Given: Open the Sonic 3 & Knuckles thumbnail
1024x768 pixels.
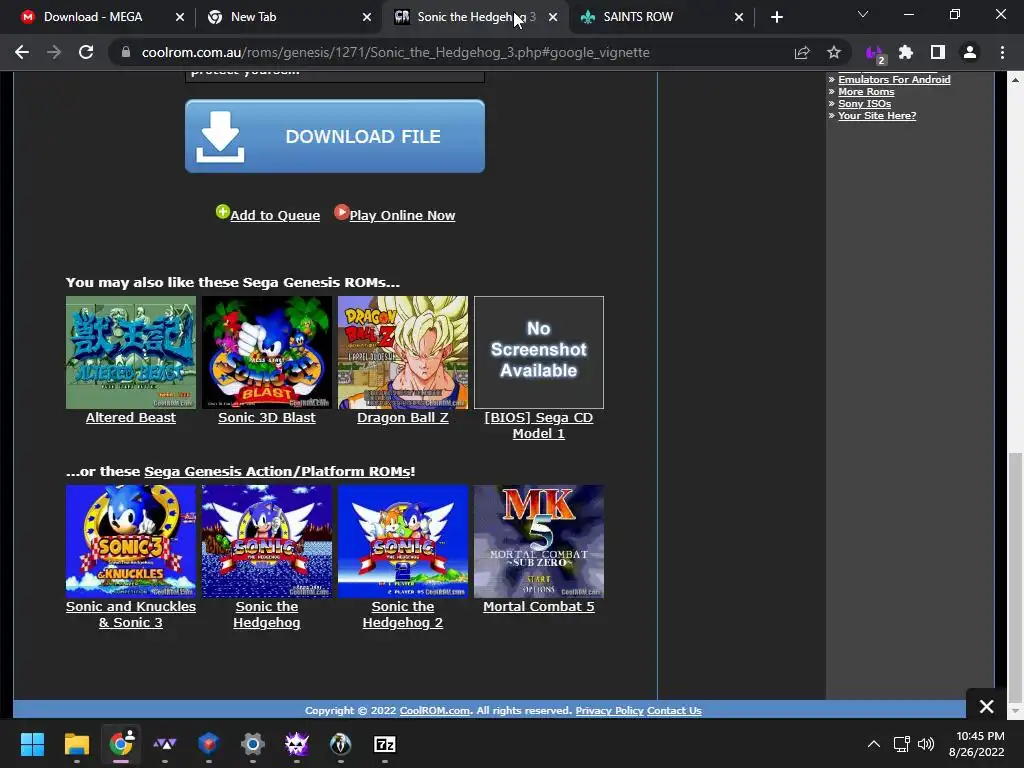Looking at the screenshot, I should pyautogui.click(x=131, y=541).
